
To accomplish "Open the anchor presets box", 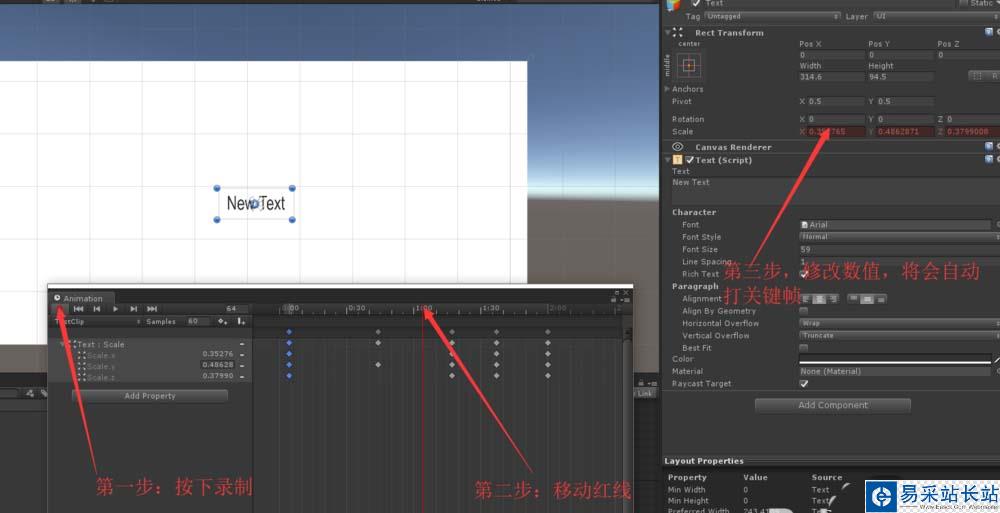I will (x=688, y=65).
